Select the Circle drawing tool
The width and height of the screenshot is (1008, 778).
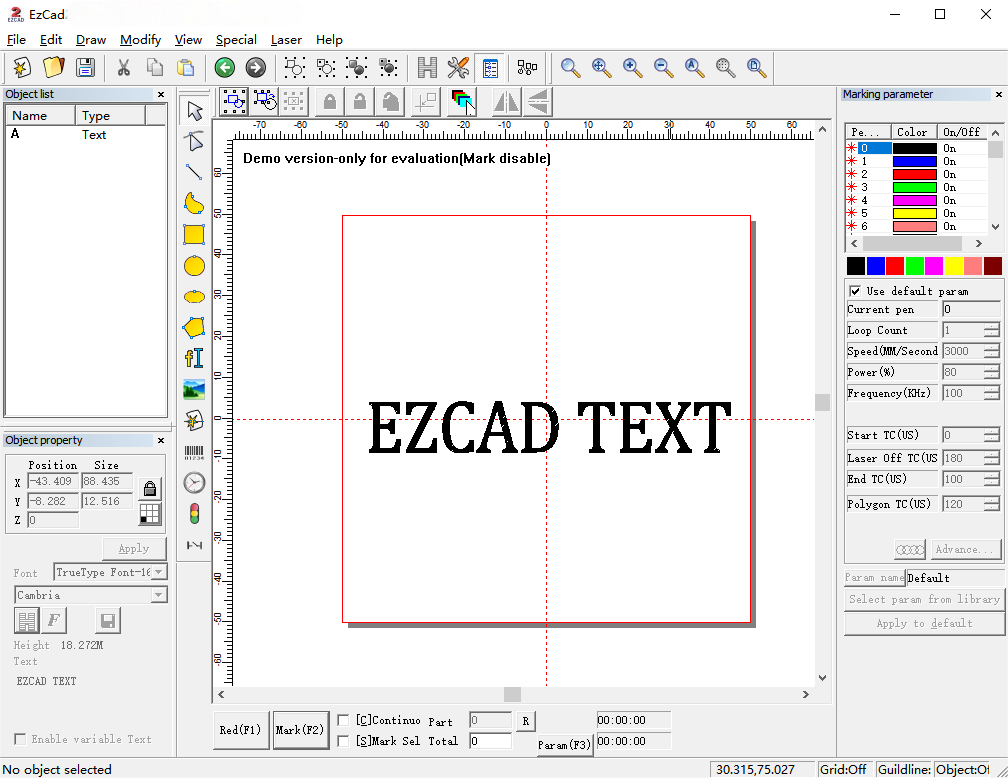point(194,266)
